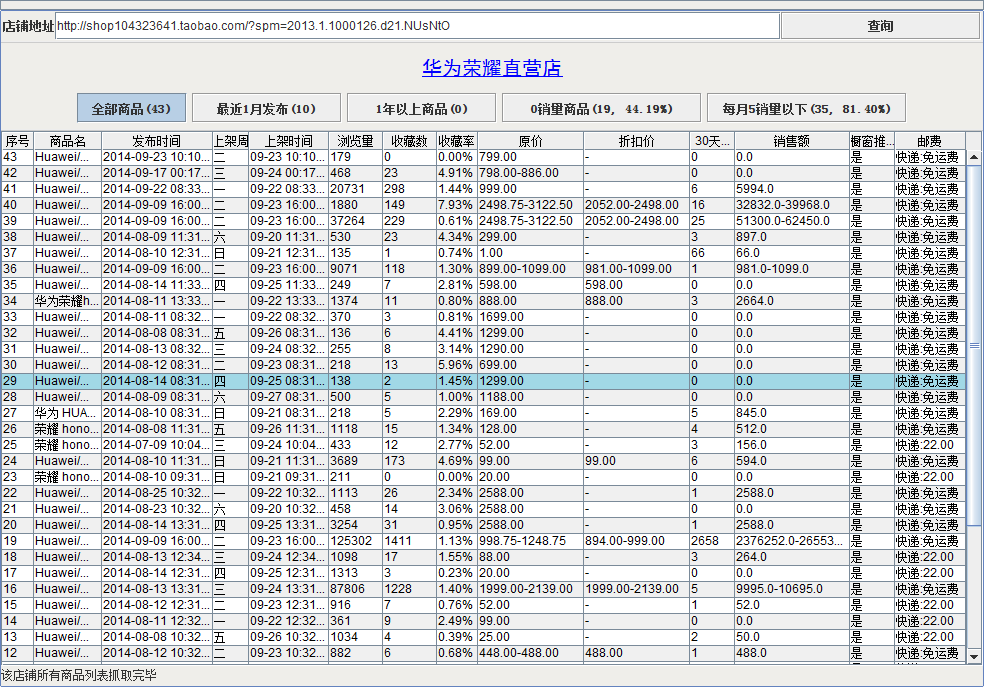Image resolution: width=984 pixels, height=687 pixels.
Task: Sort by the 折扣价 column header
Action: [636, 141]
